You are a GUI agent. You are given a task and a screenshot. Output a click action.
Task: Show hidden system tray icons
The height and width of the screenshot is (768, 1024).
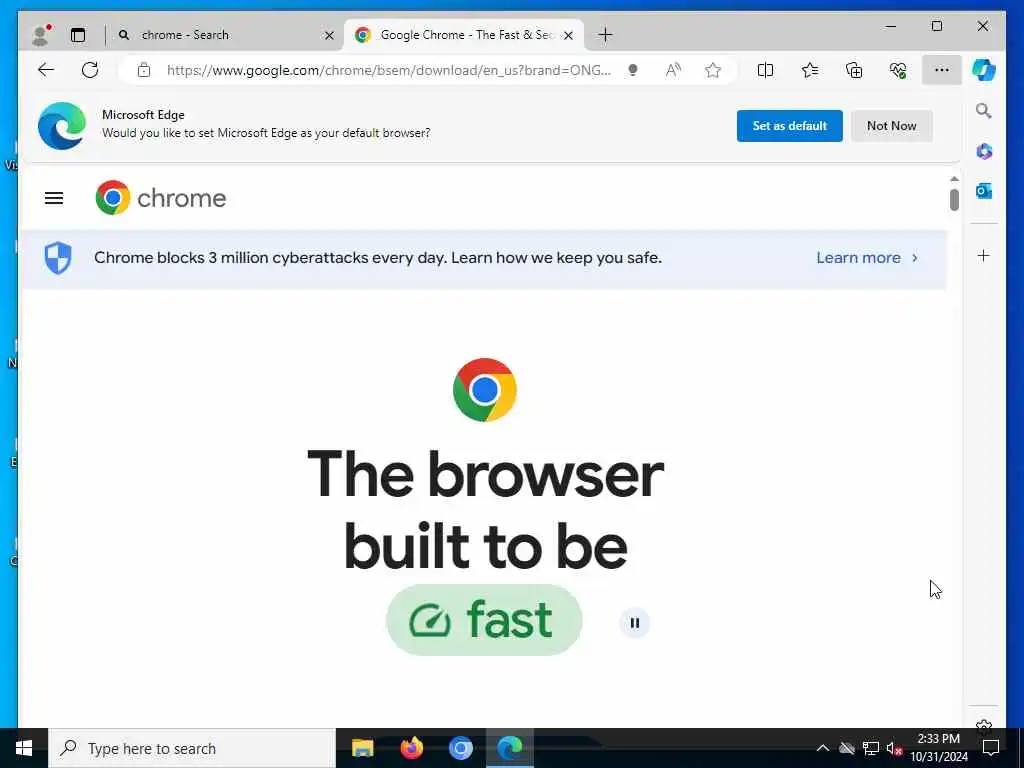tap(823, 748)
